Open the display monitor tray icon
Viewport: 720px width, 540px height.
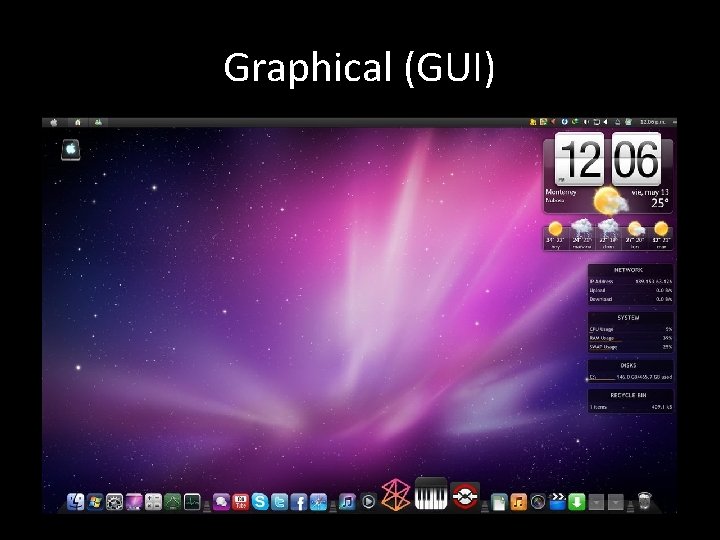point(596,122)
